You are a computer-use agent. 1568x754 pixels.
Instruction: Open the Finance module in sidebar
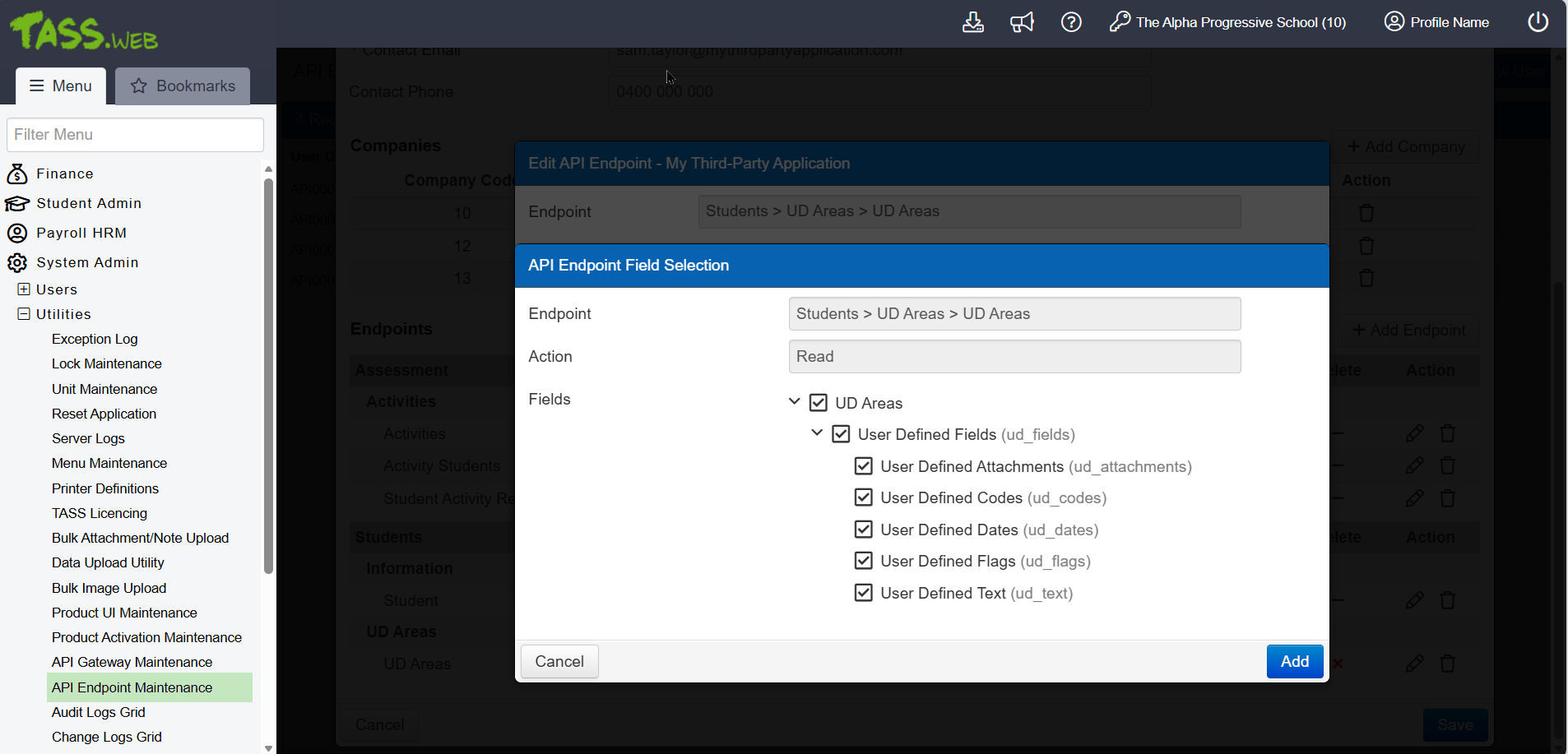click(x=64, y=173)
